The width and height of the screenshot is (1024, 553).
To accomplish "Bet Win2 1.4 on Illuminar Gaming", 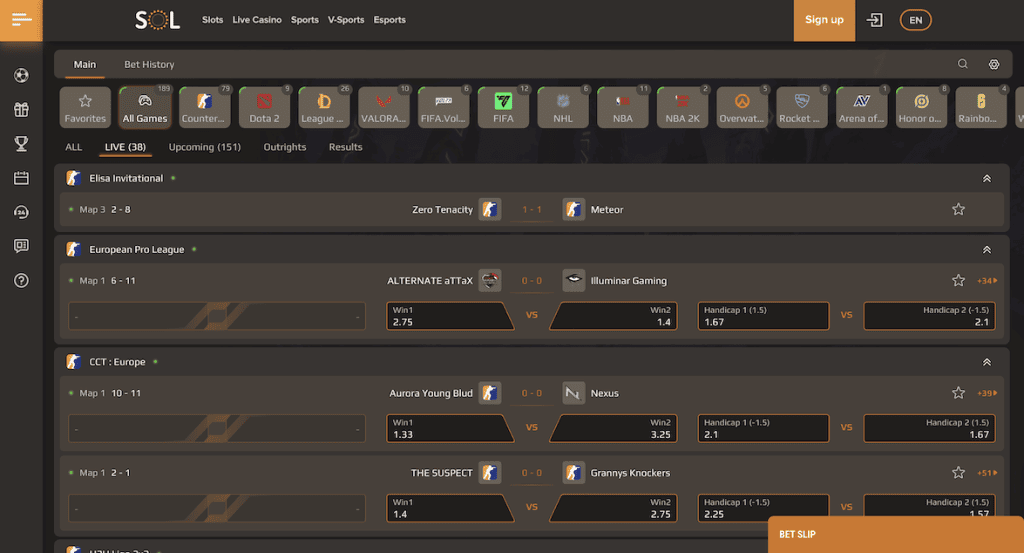I will coord(613,316).
